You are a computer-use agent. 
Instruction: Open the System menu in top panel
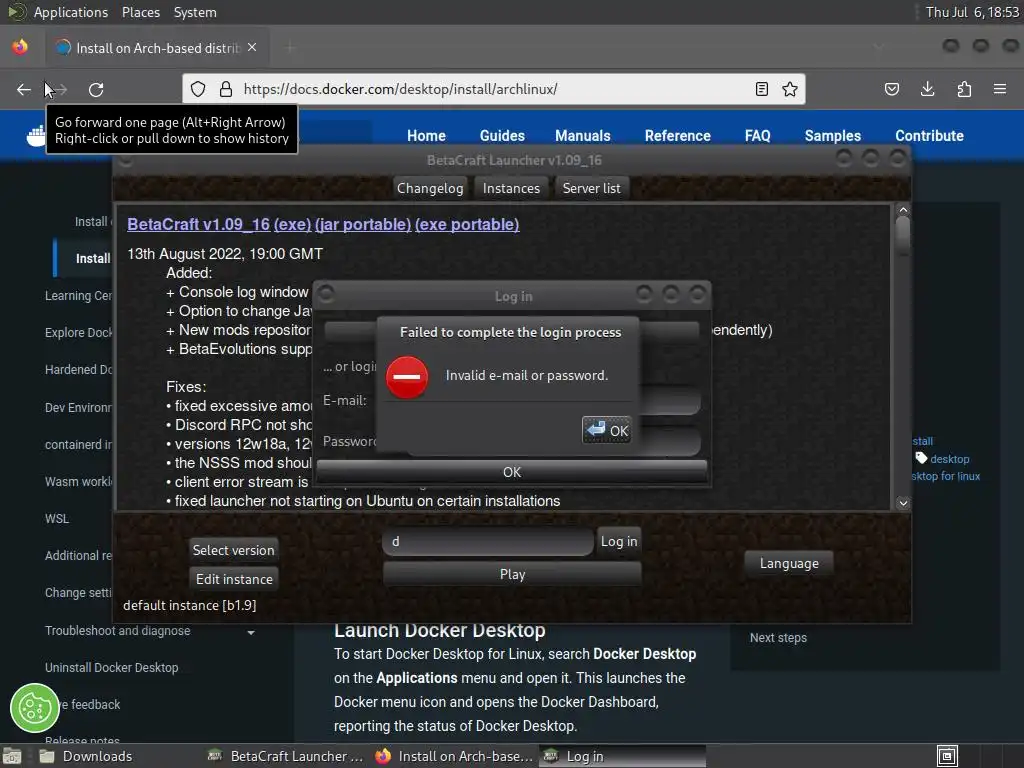(195, 12)
